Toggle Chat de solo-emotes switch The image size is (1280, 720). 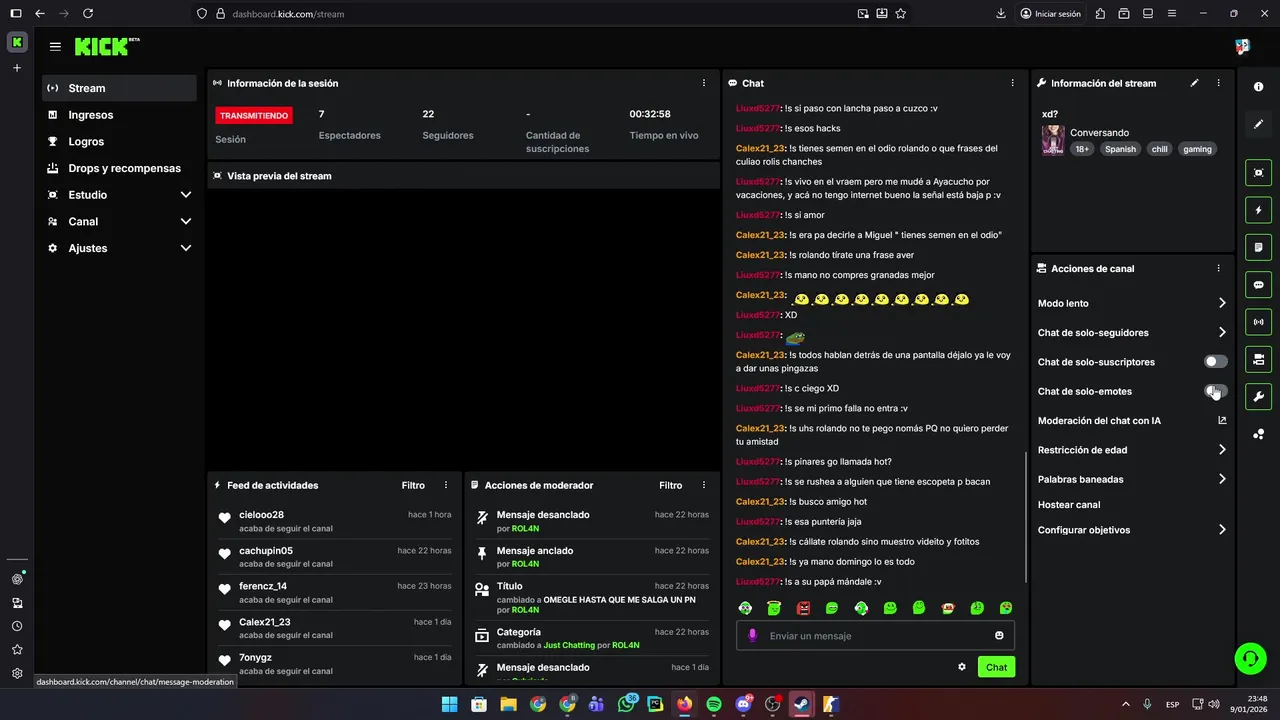tap(1216, 391)
